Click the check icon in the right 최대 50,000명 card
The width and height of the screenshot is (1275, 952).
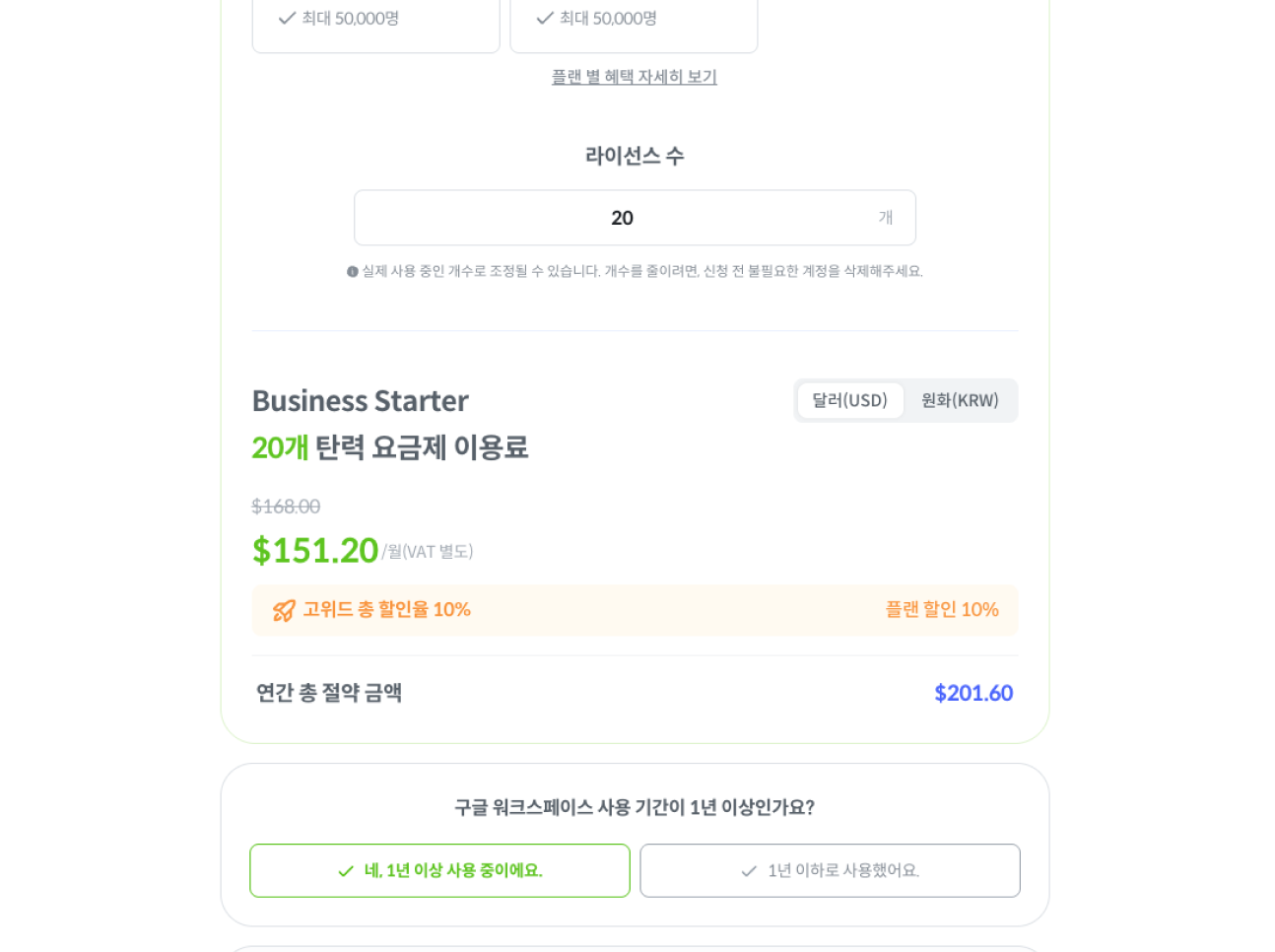click(x=544, y=18)
